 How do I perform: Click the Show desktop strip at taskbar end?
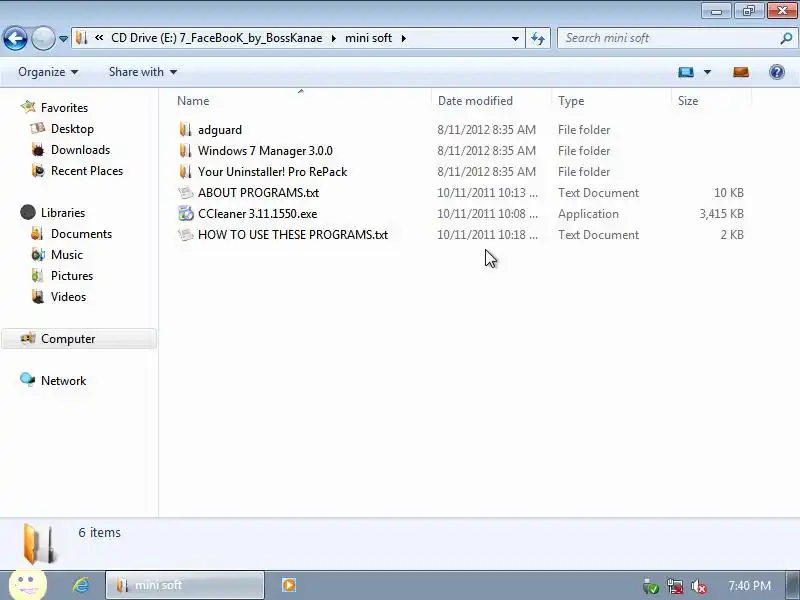click(794, 585)
